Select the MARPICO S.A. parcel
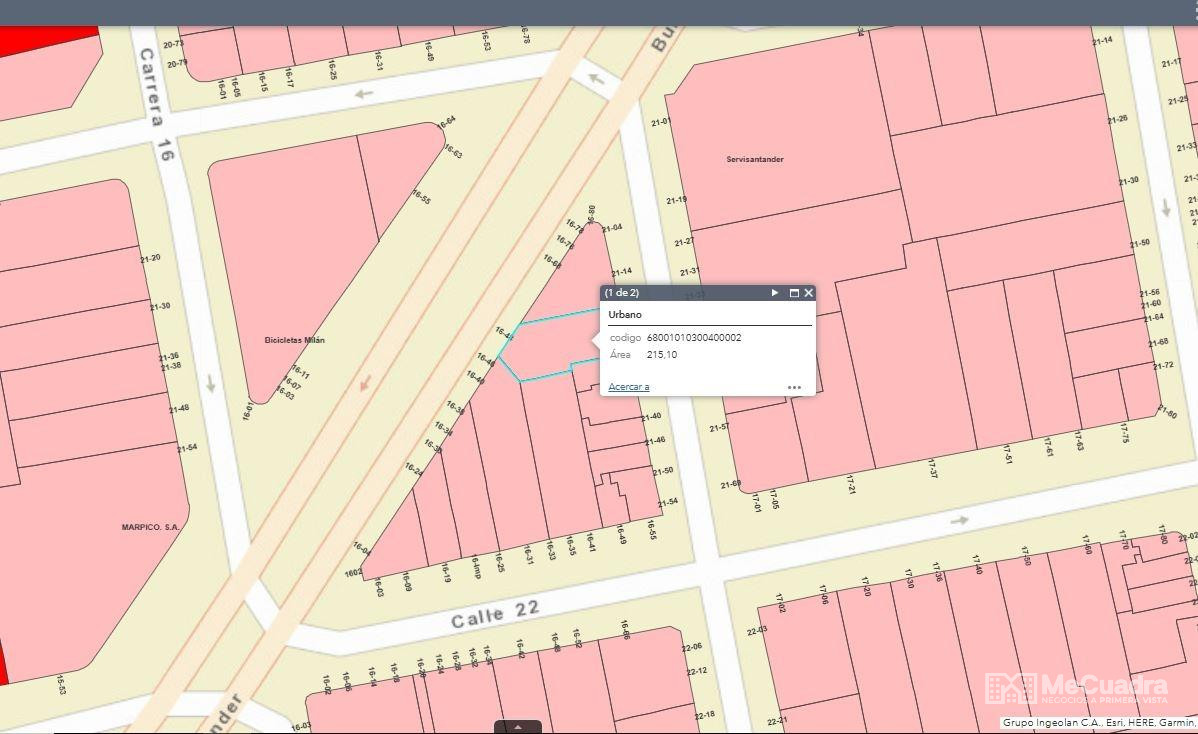The image size is (1198, 734). (150, 527)
